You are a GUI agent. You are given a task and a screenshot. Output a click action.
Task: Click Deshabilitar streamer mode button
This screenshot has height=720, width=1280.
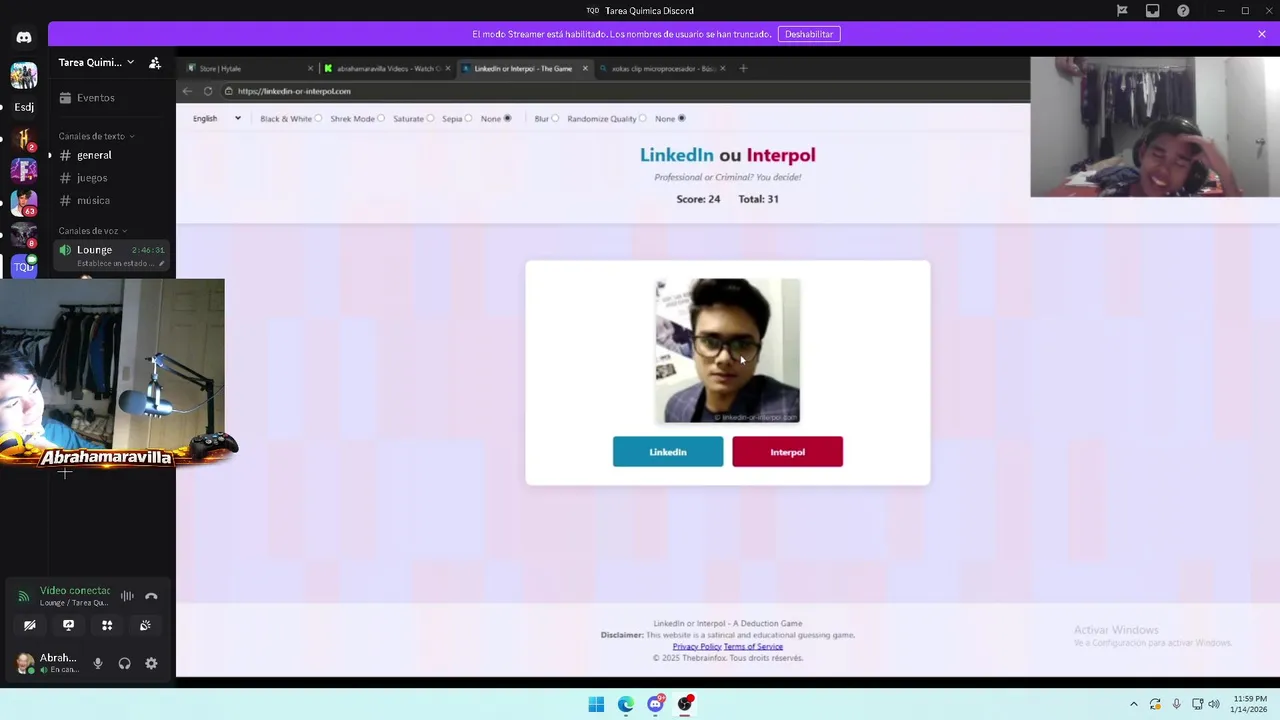(x=809, y=34)
